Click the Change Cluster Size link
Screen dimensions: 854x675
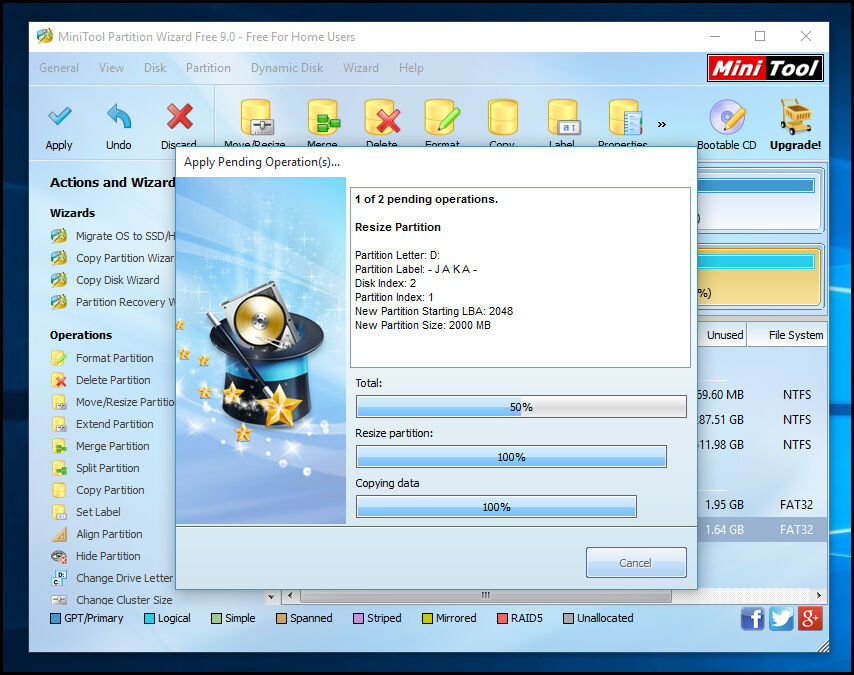tap(124, 600)
